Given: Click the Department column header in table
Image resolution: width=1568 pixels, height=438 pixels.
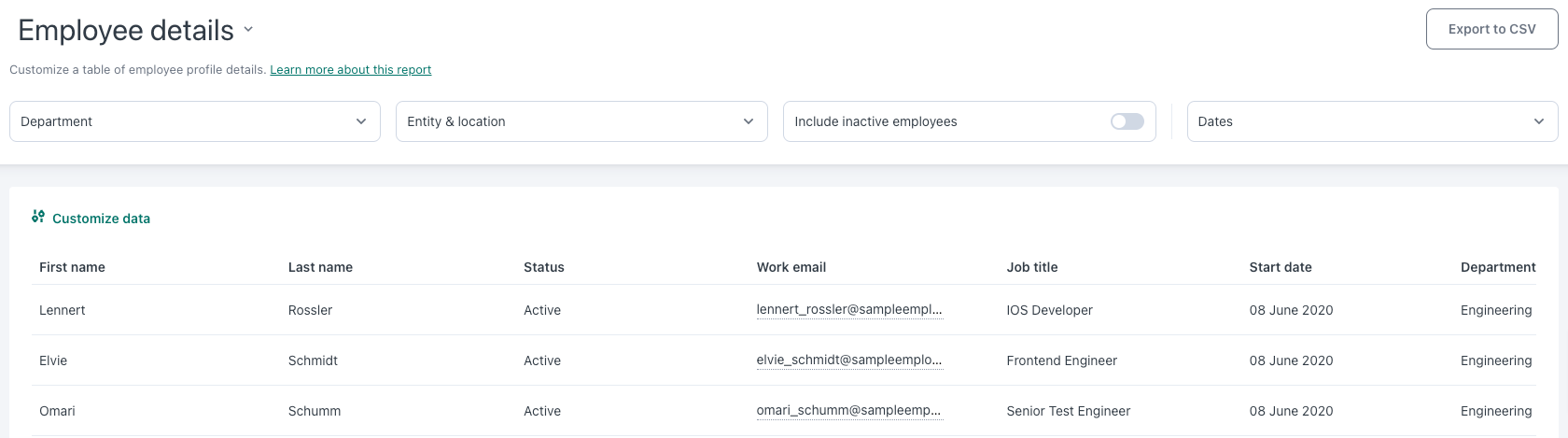Looking at the screenshot, I should coord(1498,267).
